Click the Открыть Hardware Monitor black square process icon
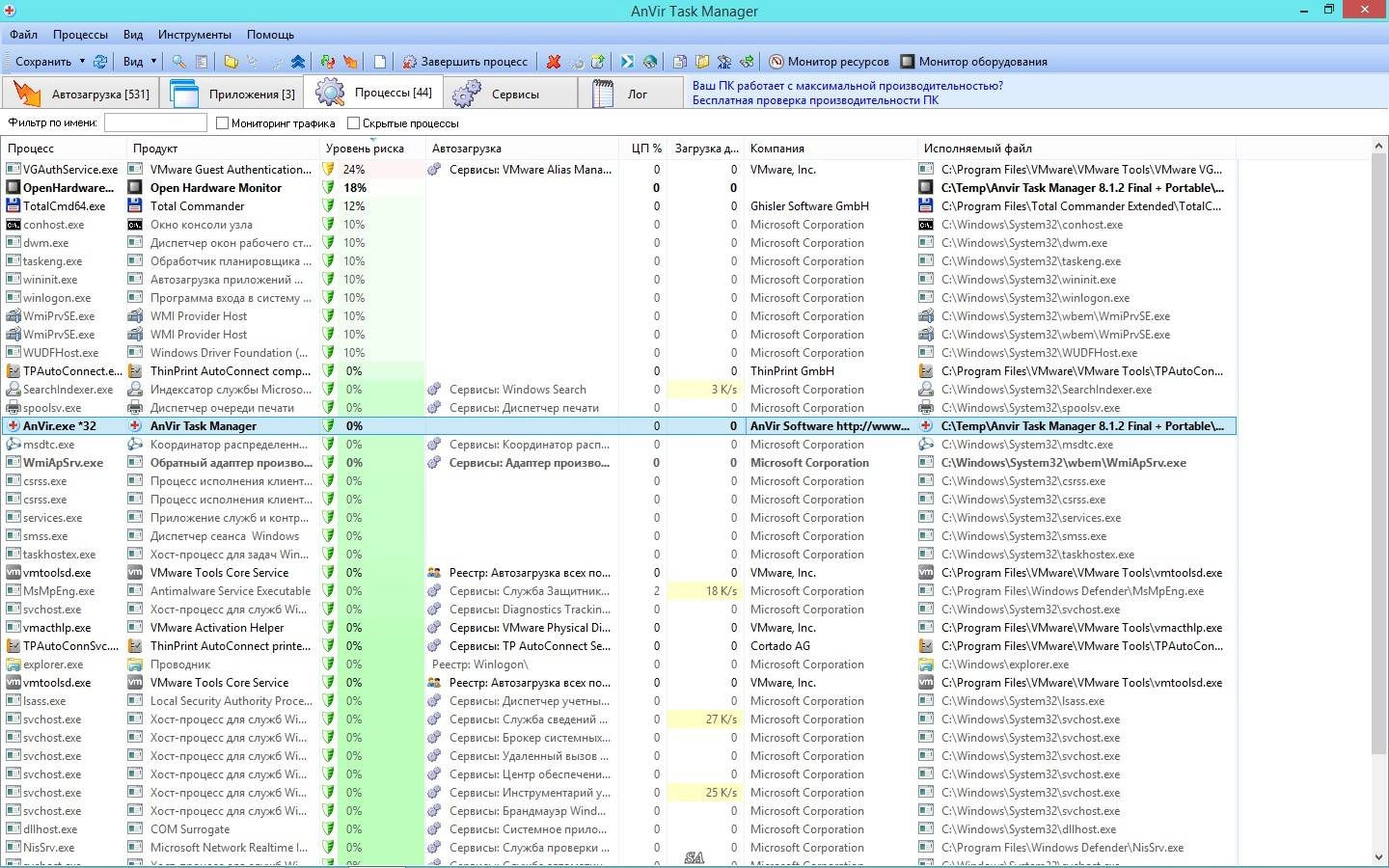The height and width of the screenshot is (868, 1389). [14, 188]
